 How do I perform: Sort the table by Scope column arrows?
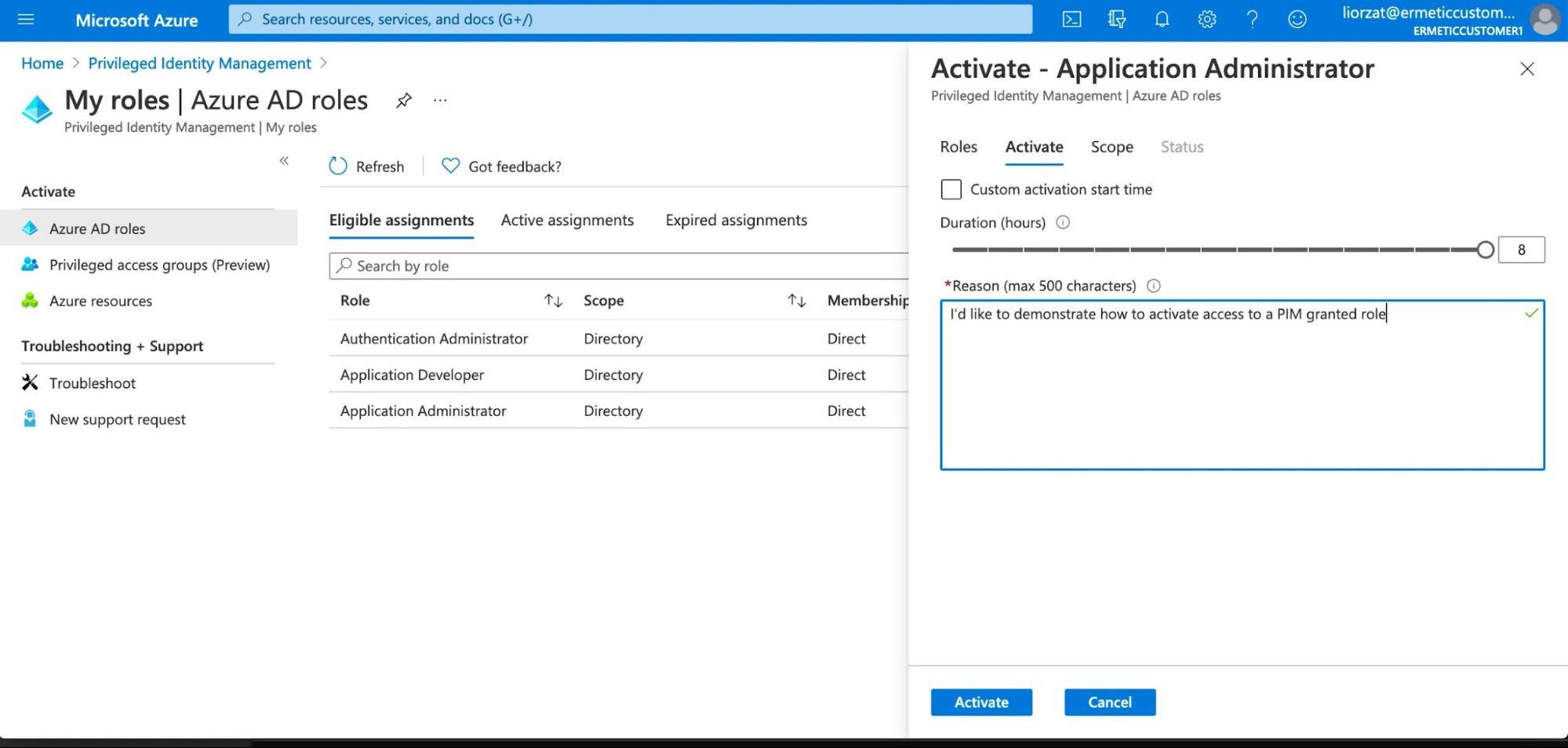tap(796, 301)
